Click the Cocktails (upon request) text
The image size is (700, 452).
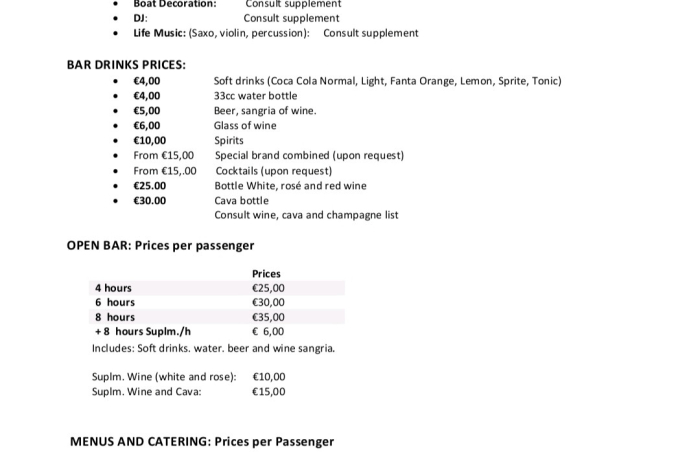click(x=274, y=171)
